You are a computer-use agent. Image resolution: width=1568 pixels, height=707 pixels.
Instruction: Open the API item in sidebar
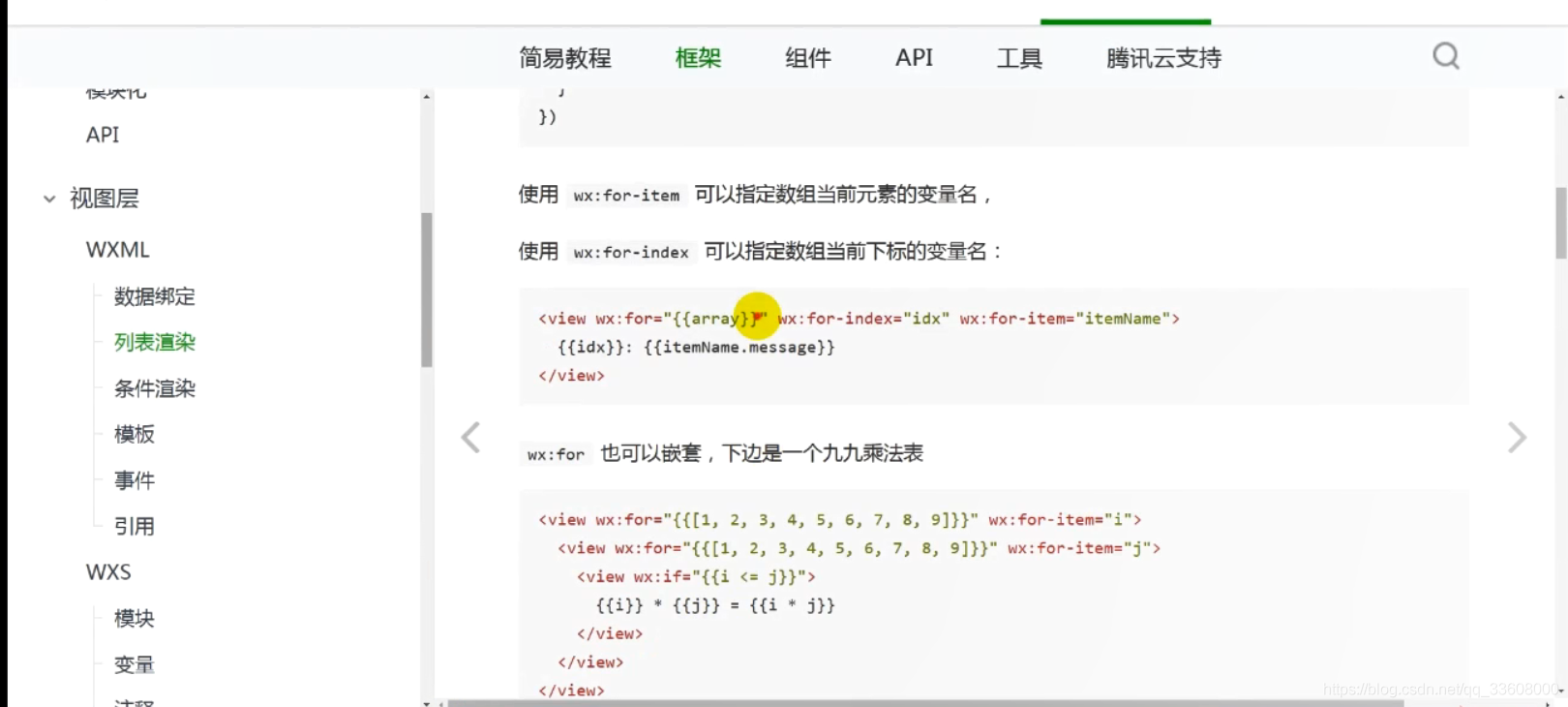(103, 135)
